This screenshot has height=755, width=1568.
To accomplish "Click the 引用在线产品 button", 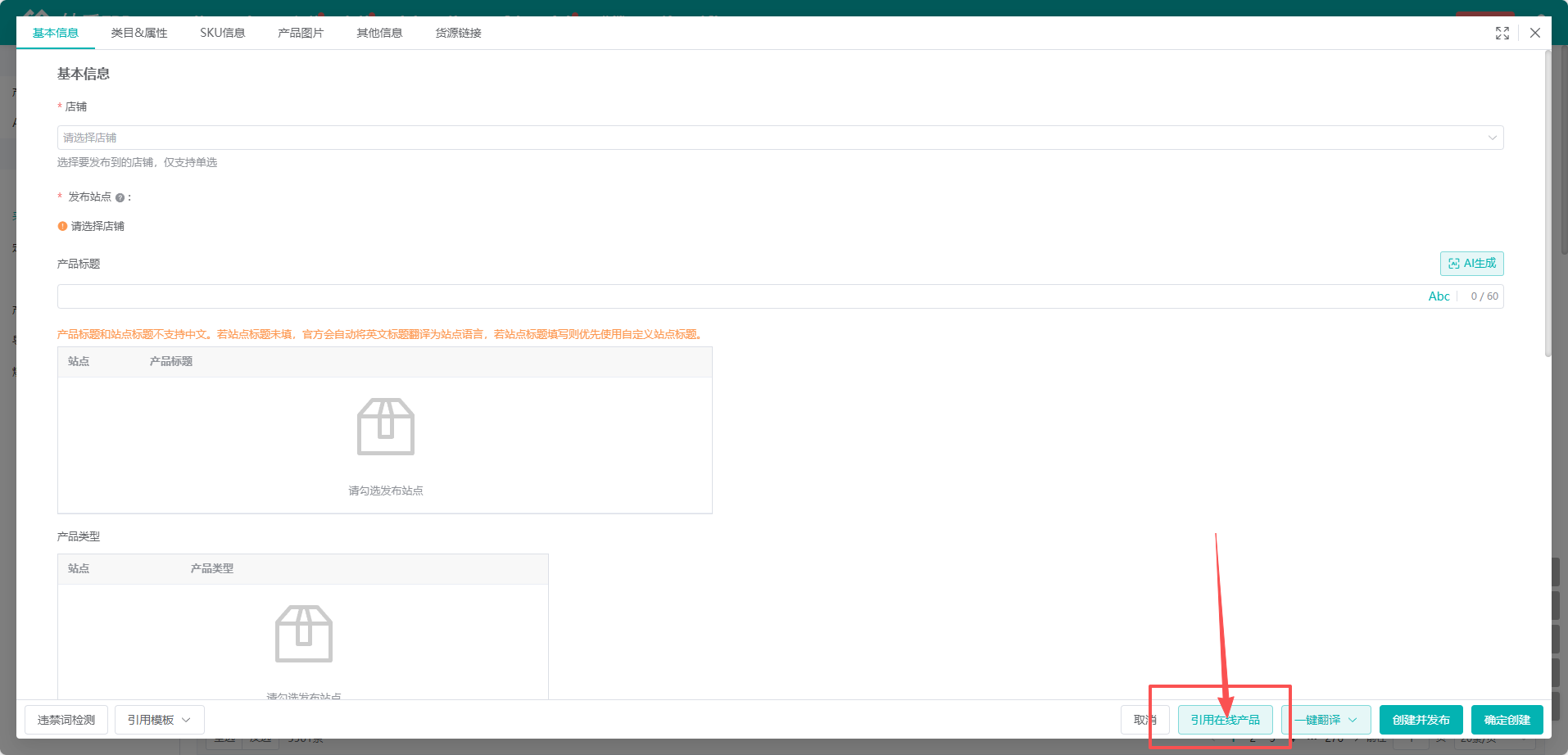I will point(1225,720).
